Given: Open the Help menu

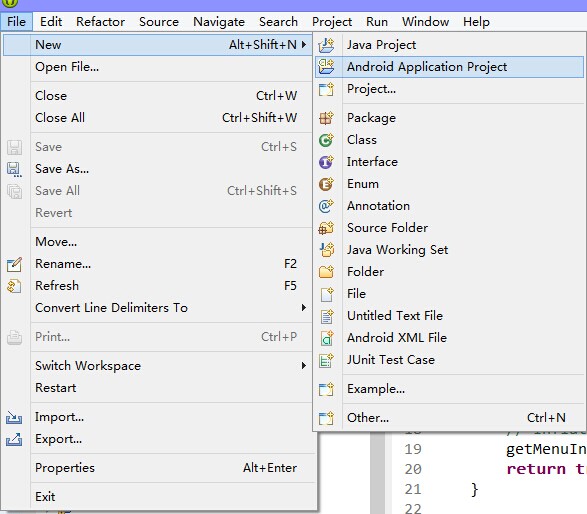Looking at the screenshot, I should pos(476,22).
